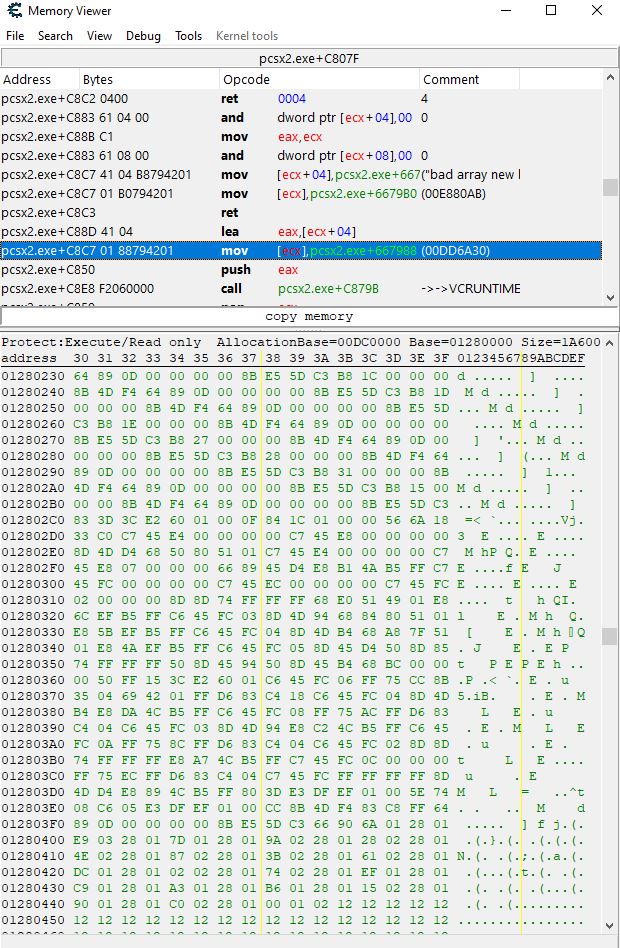Viewport: 620px width, 948px height.
Task: Select the 'and dword ptr [ecx+04],00' row
Action: click(x=301, y=117)
